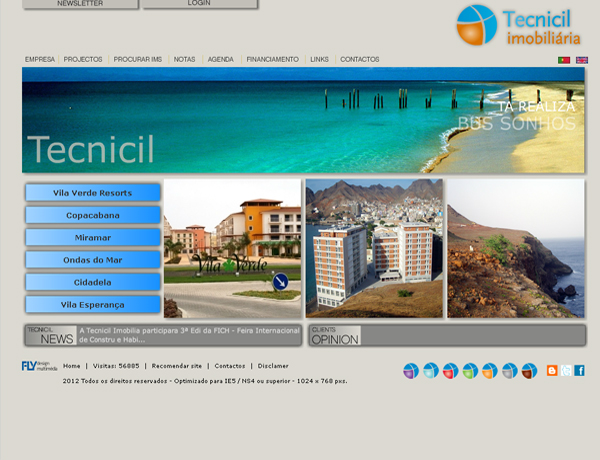Switch to the NEWSLETTER tab
The image size is (600, 460).
coord(80,4)
